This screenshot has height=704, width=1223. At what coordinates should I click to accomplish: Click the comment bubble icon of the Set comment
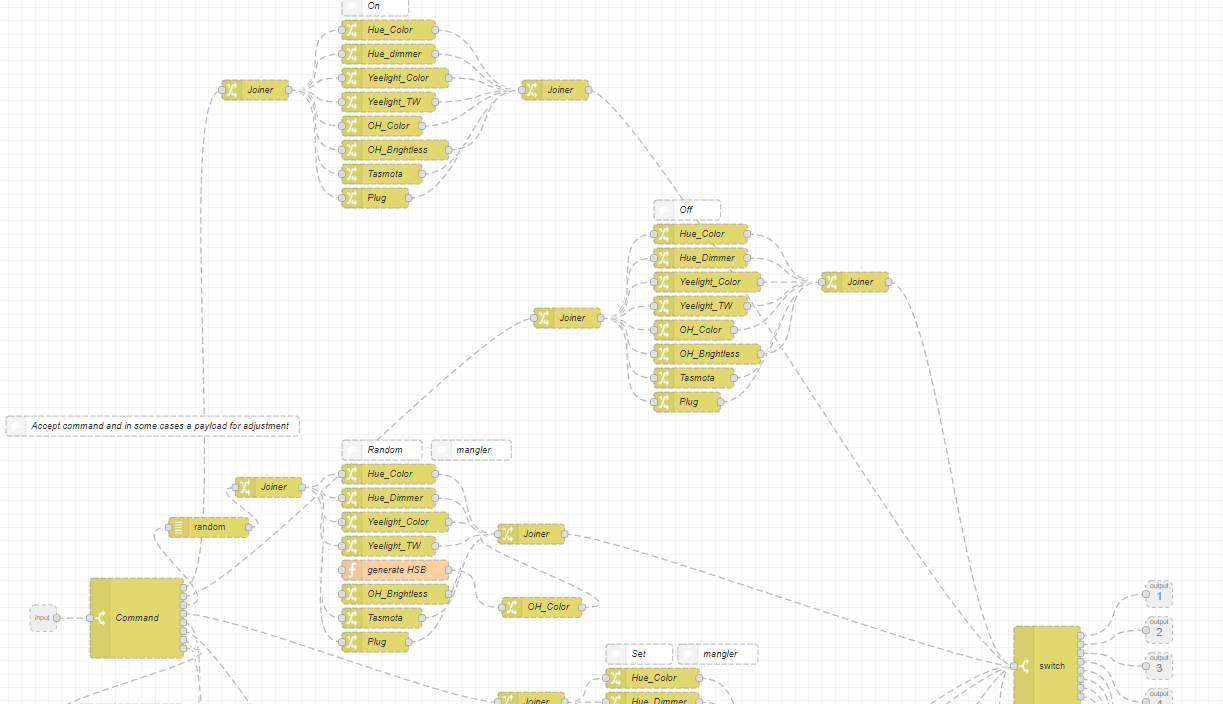click(615, 654)
